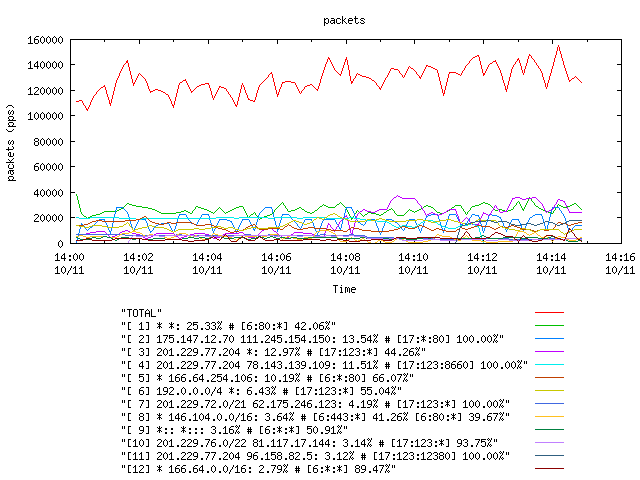Click the slate blue legend line for entry [11]

coord(549,456)
